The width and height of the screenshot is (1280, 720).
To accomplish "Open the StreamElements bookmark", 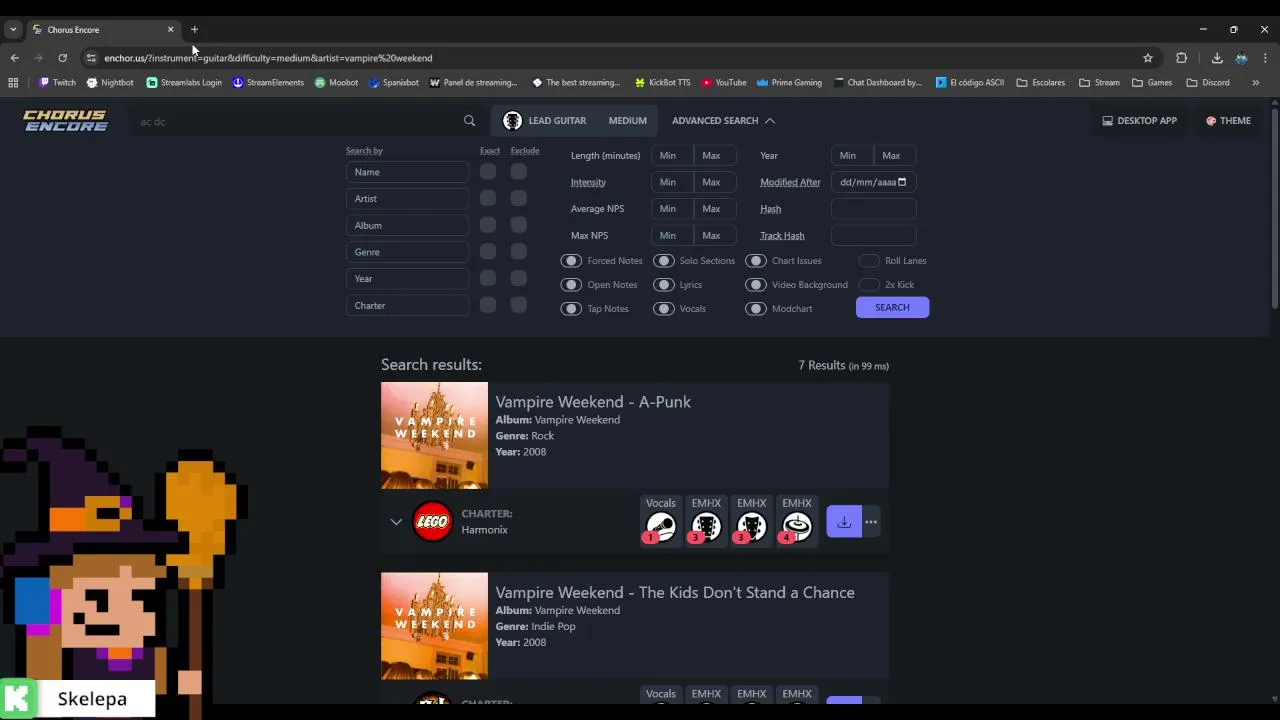I will coord(268,83).
